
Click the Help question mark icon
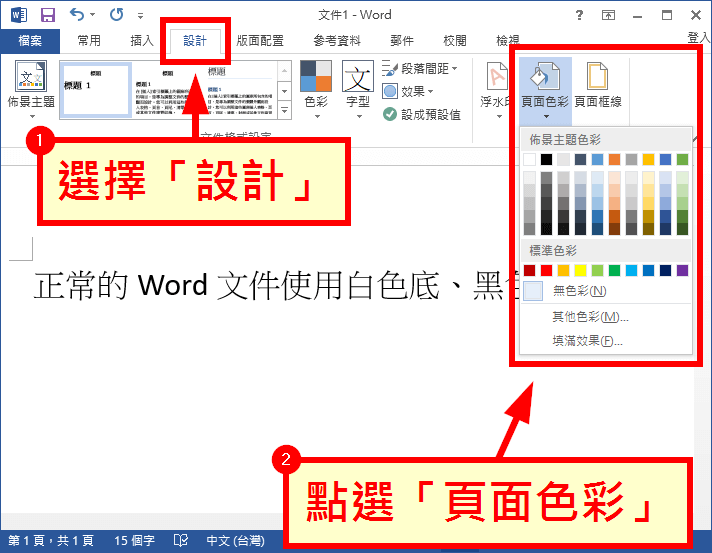[x=580, y=15]
